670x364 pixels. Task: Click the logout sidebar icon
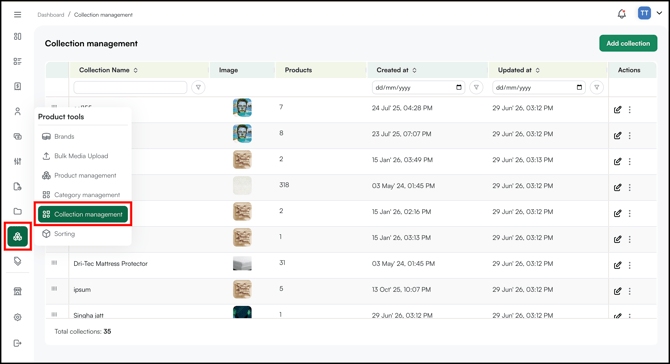tap(18, 343)
